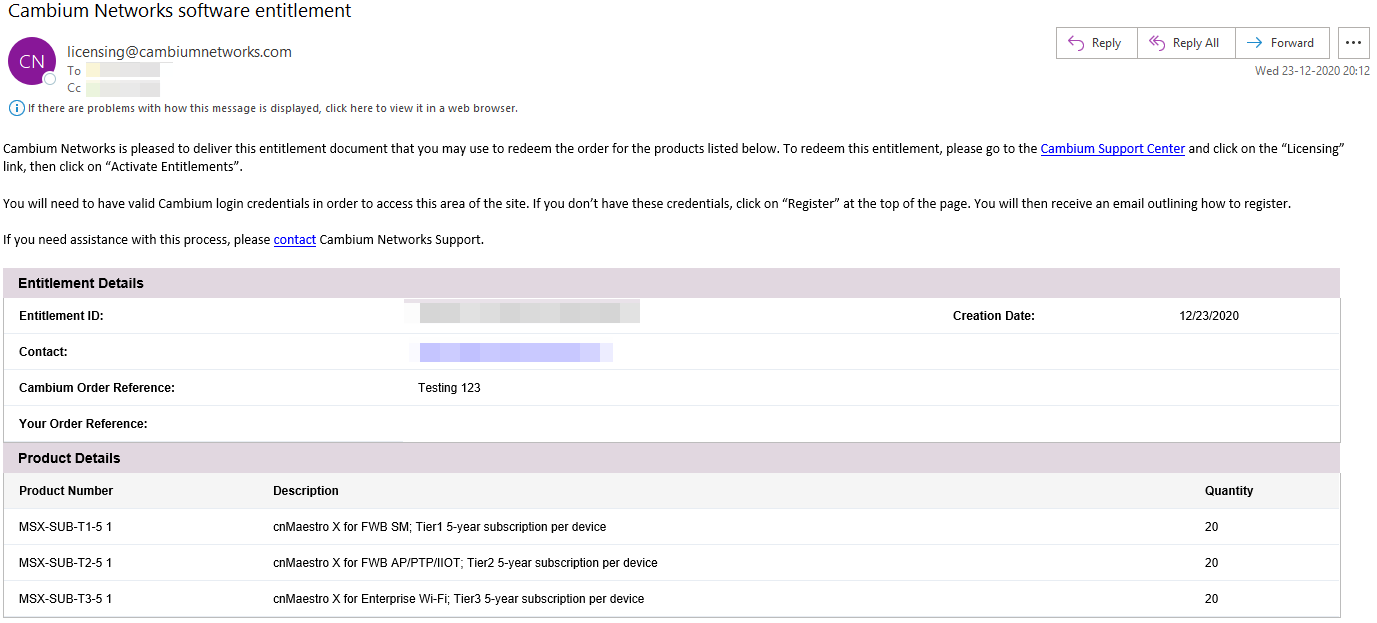The height and width of the screenshot is (623, 1377).
Task: Select product number MSX-SUB-T3-5 1
Action: [66, 599]
